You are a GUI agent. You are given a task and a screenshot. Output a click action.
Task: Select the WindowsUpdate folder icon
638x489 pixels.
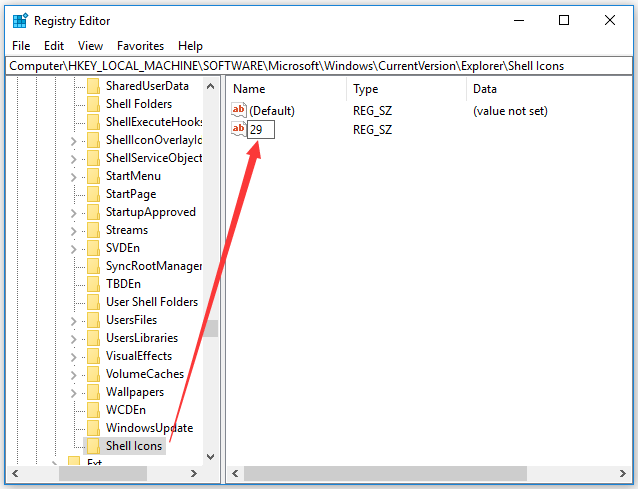click(x=94, y=428)
